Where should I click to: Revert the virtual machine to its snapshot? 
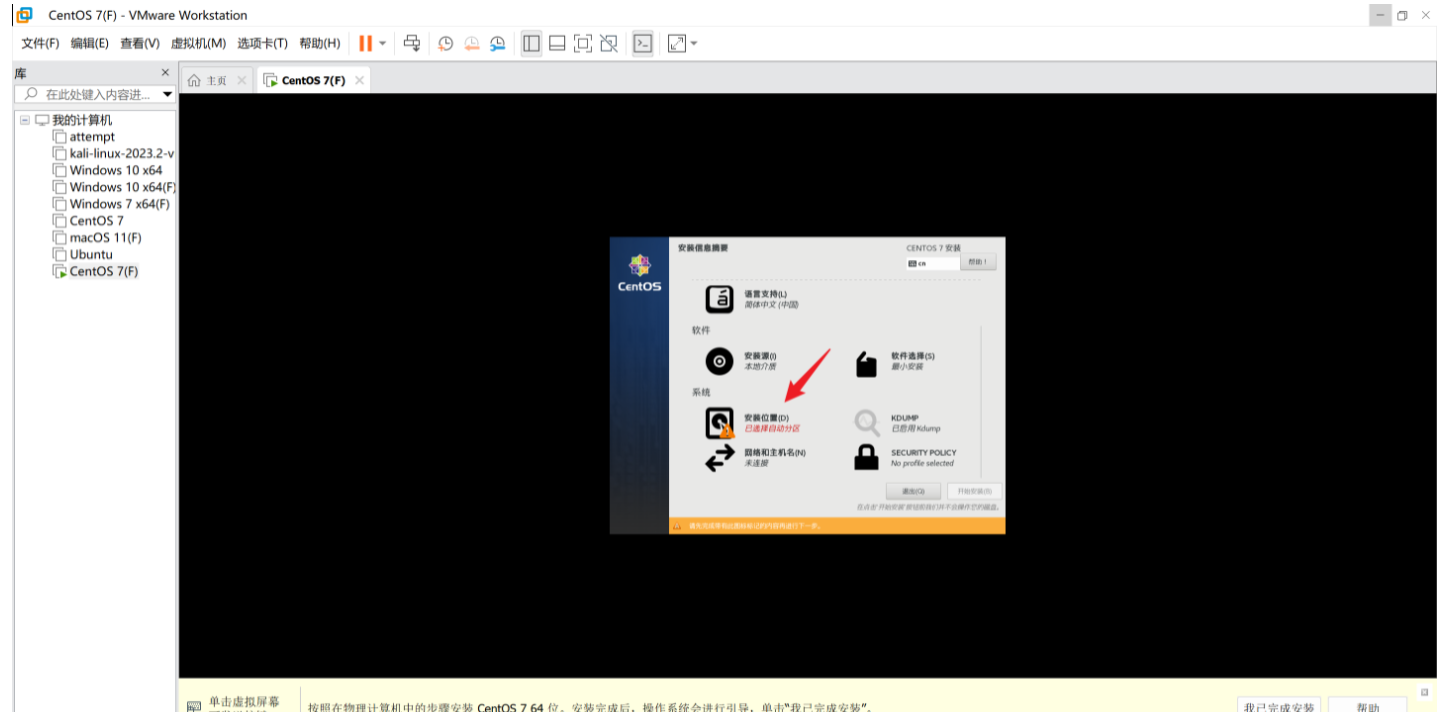click(x=471, y=43)
